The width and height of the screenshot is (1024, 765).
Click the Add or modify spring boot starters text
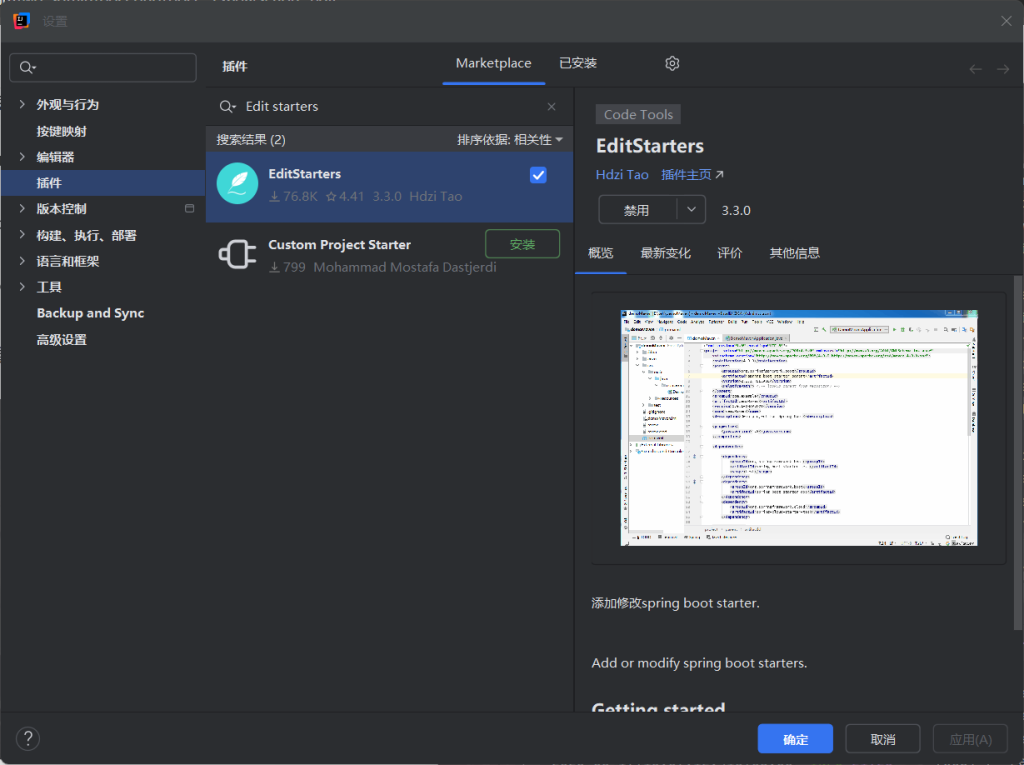tap(699, 663)
